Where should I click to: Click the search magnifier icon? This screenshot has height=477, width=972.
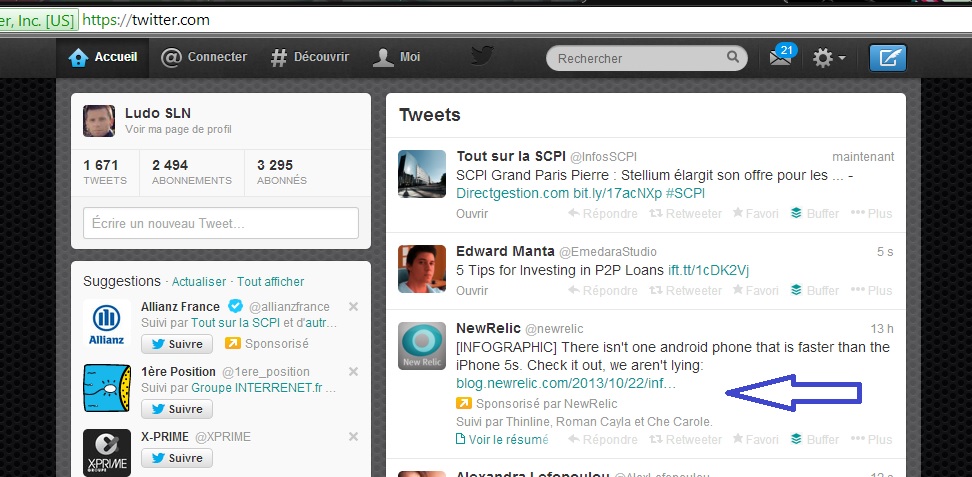pos(733,57)
